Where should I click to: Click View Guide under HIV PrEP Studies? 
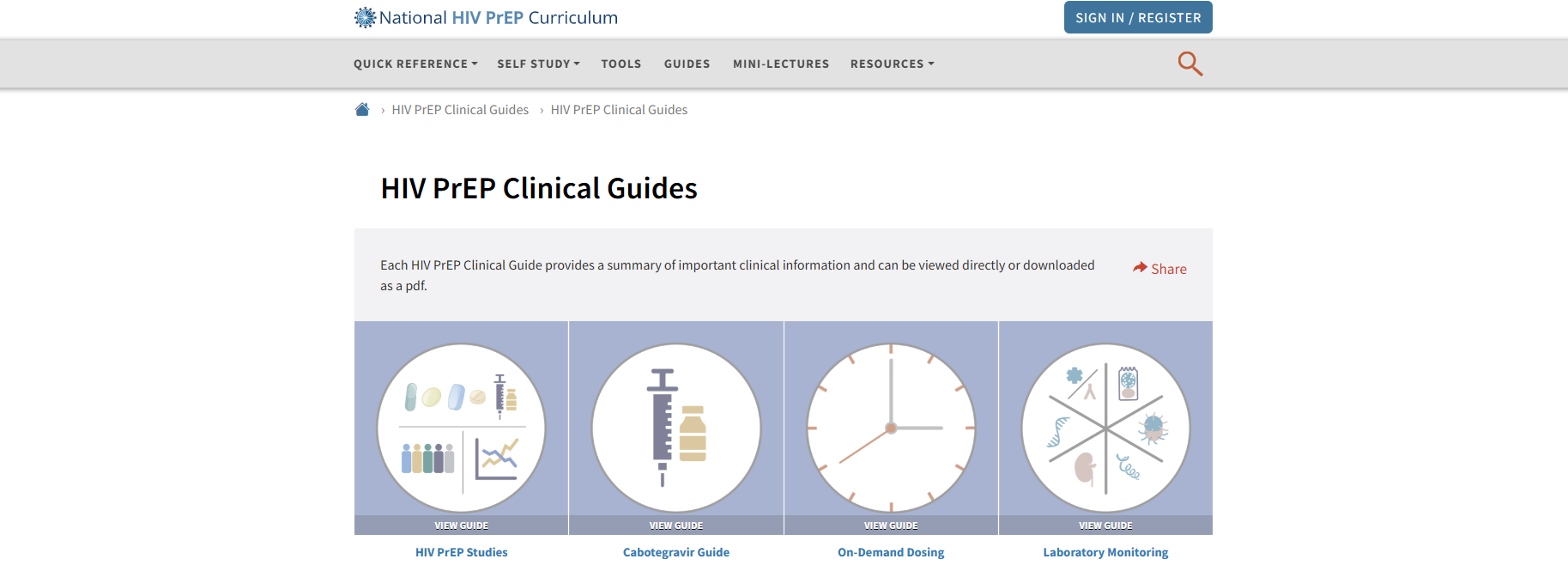point(462,526)
